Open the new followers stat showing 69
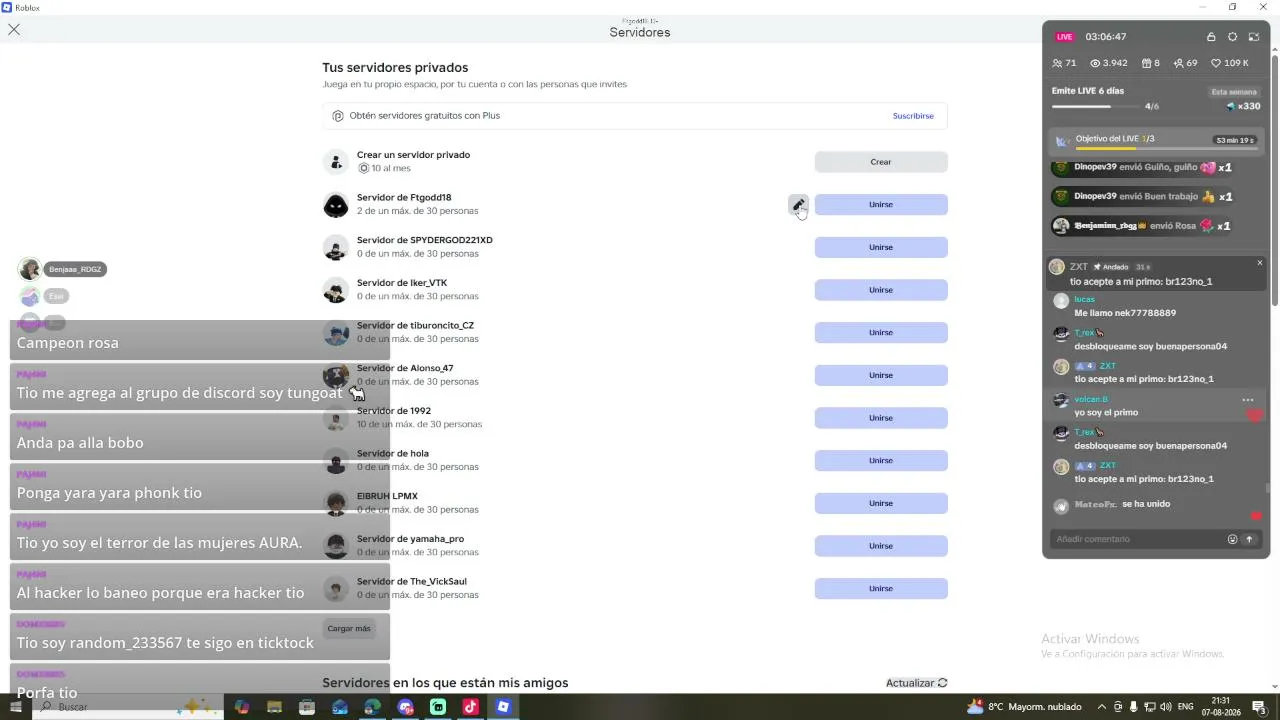 [x=1186, y=63]
